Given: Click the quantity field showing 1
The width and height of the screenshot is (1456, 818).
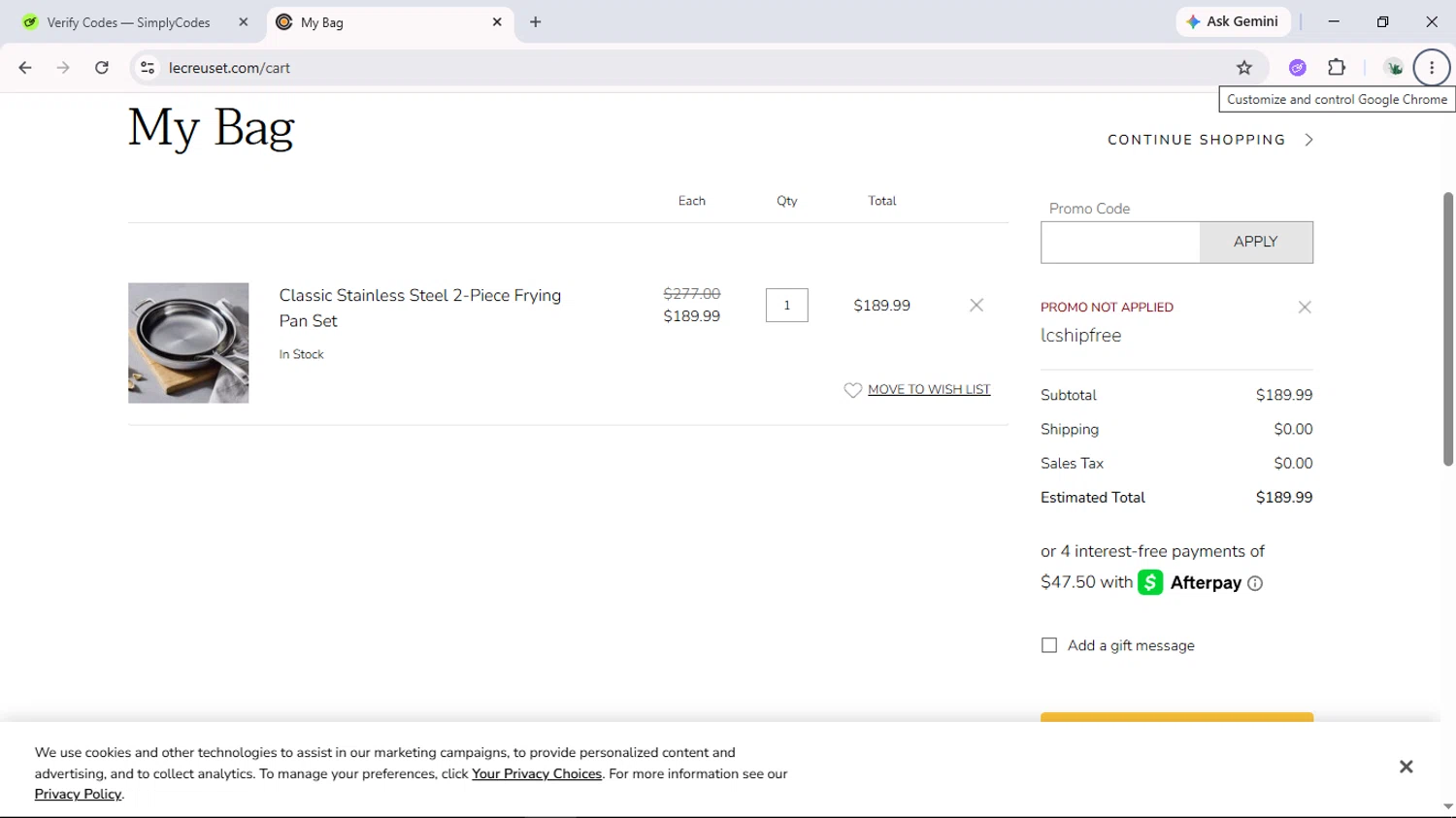Looking at the screenshot, I should (787, 306).
